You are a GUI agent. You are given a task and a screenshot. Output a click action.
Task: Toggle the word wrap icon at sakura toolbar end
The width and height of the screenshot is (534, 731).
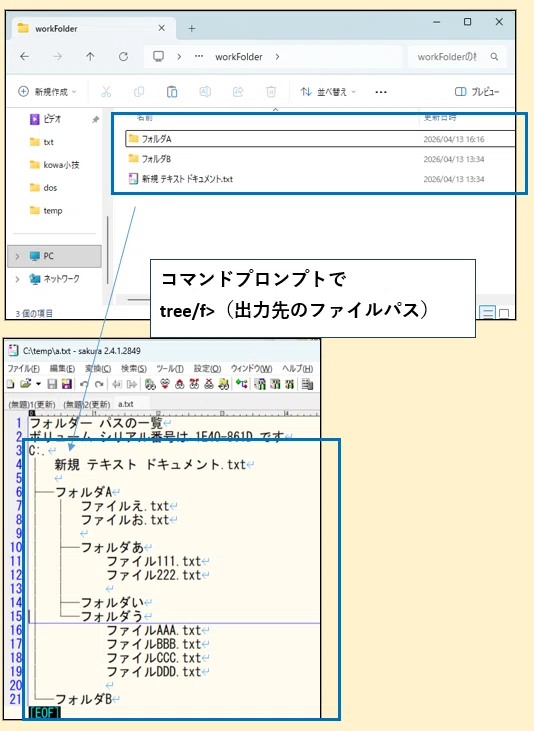307,385
